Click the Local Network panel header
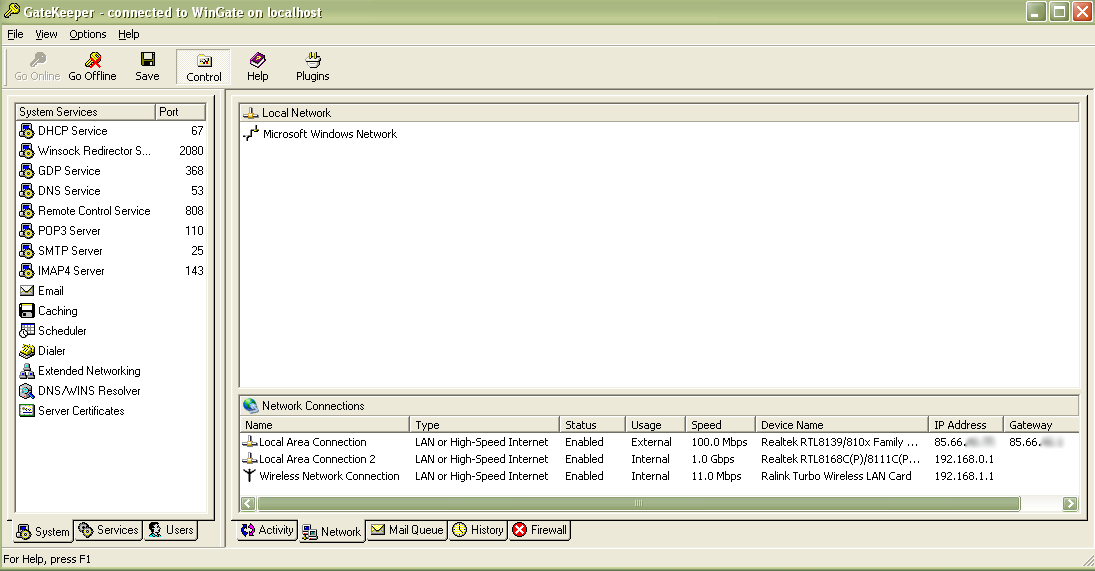This screenshot has height=571, width=1095. coord(659,113)
